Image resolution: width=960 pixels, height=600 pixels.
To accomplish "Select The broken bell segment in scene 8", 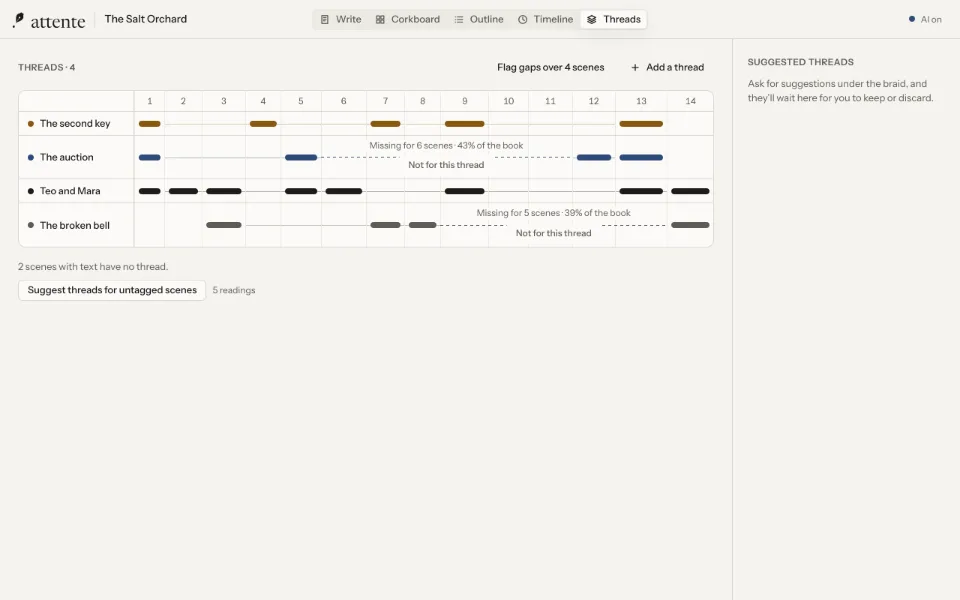I will pos(422,225).
